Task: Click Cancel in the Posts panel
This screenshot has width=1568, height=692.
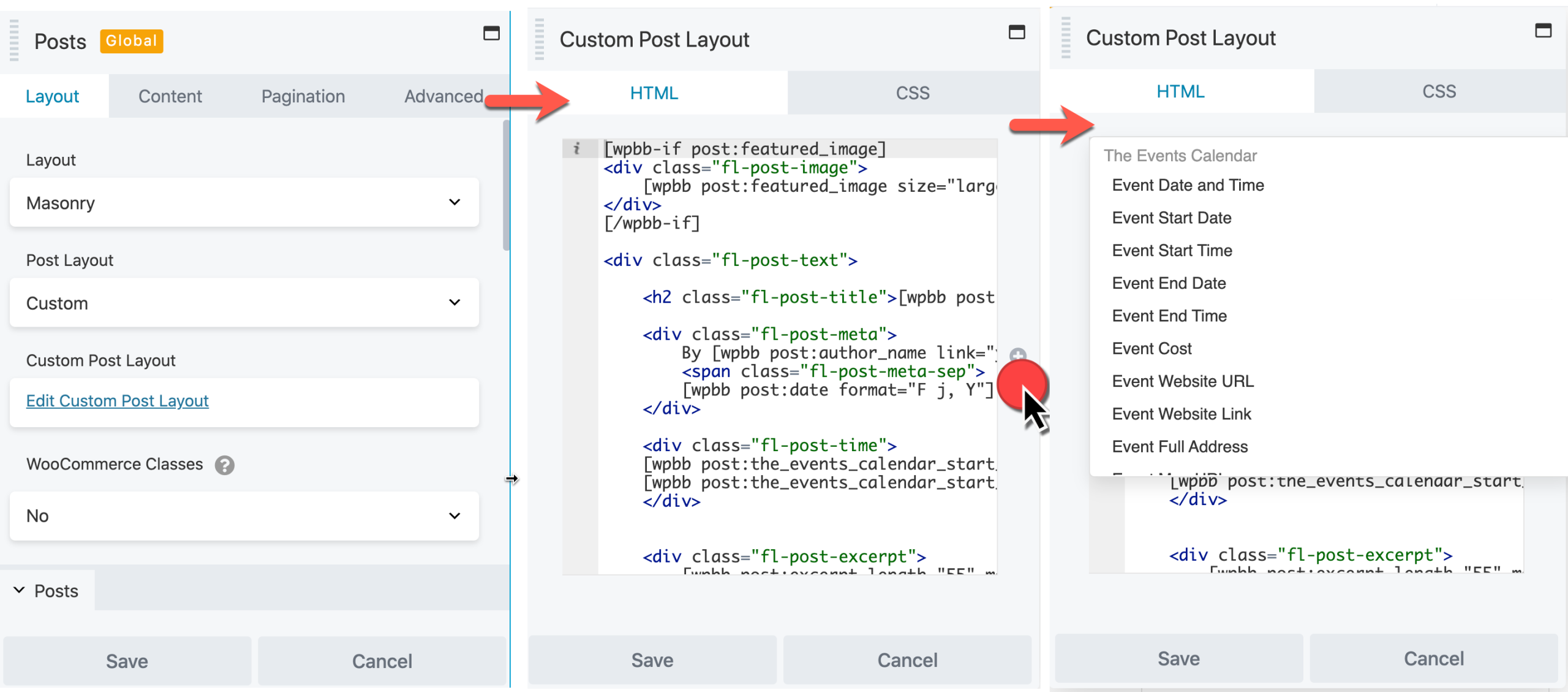Action: click(382, 661)
